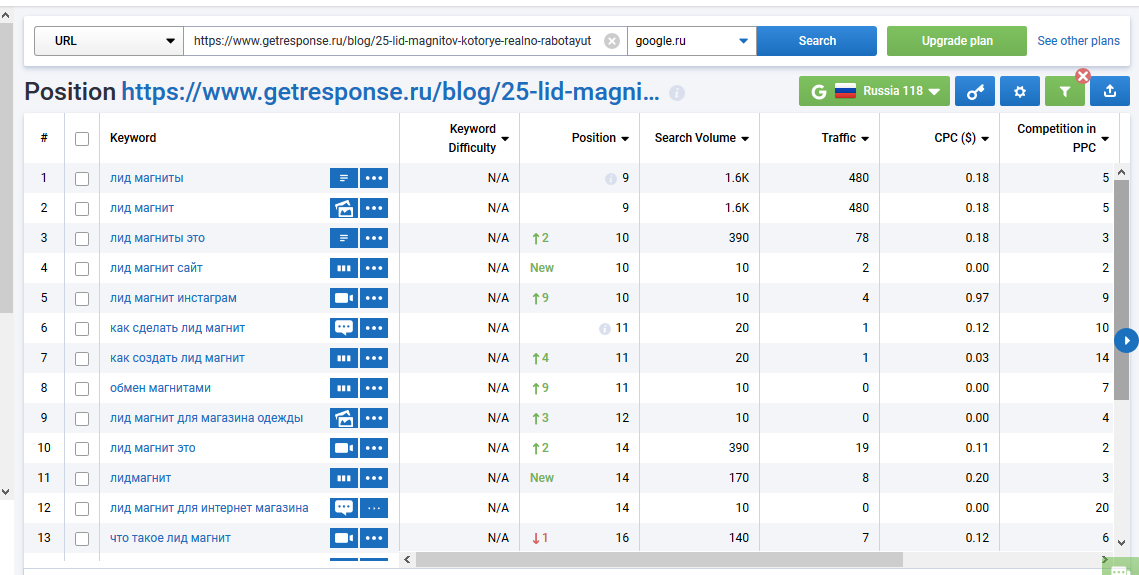The height and width of the screenshot is (575, 1139).
Task: Click the info icon beside position 11 for как сделать лид магнит
Action: [604, 329]
